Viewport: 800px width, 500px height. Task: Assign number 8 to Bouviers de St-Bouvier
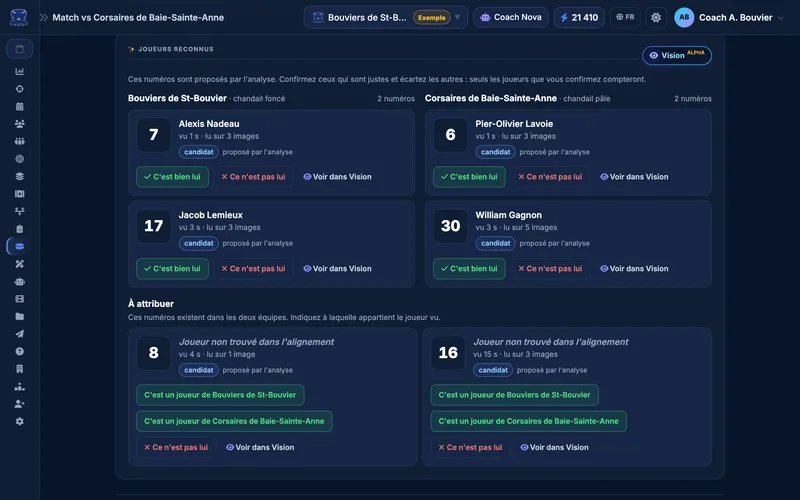pos(220,395)
